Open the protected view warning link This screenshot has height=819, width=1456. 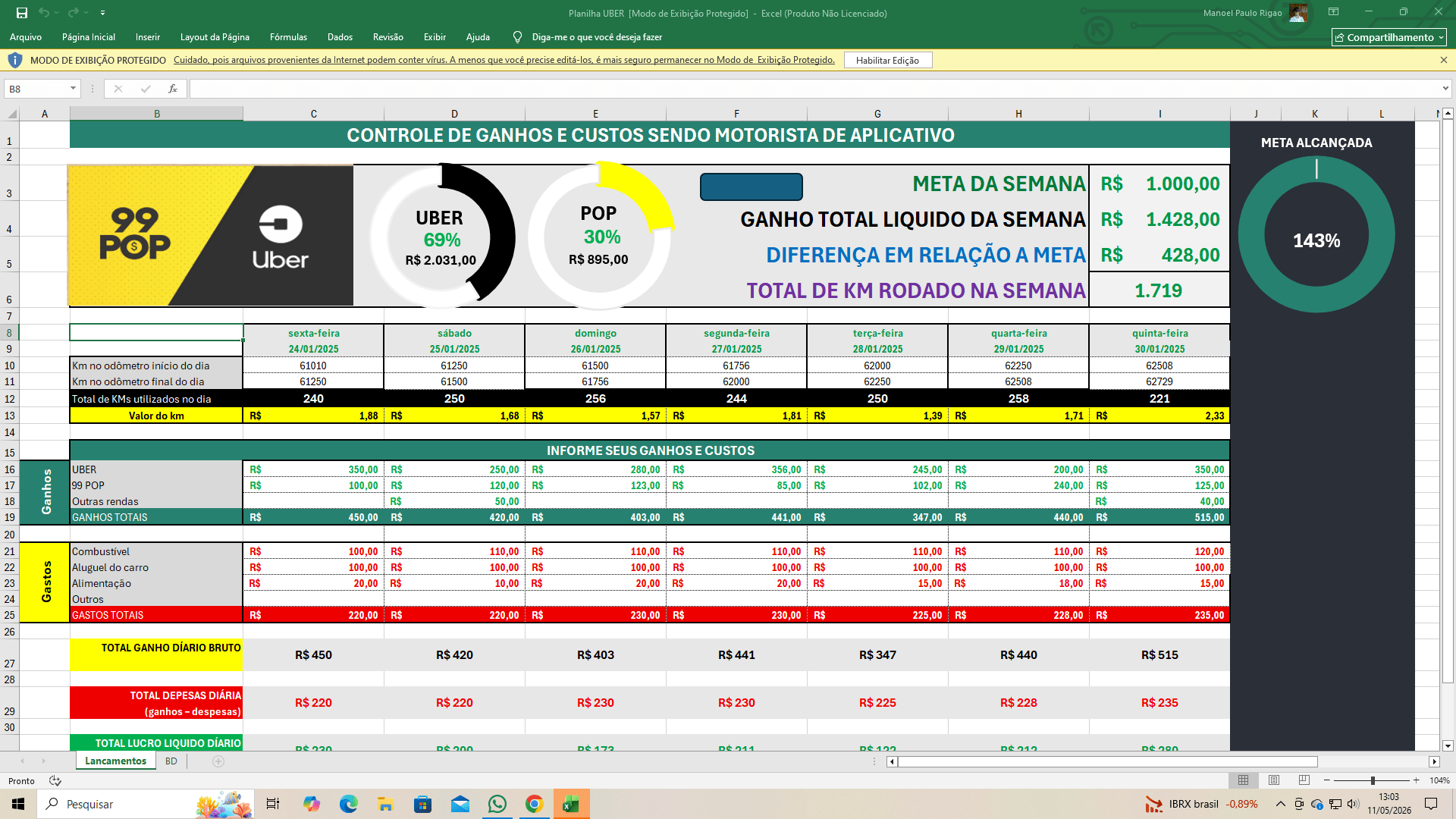click(504, 60)
